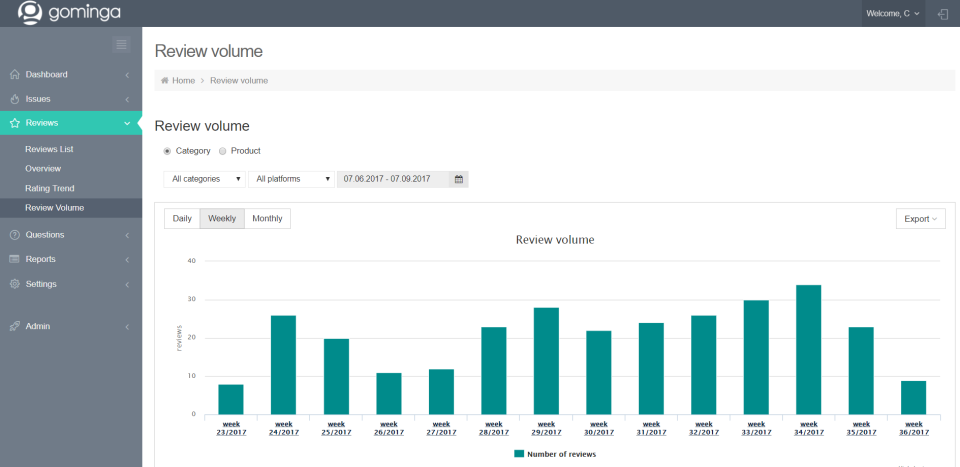The image size is (960, 467).
Task: Open Overview in sidebar
Action: coord(43,169)
